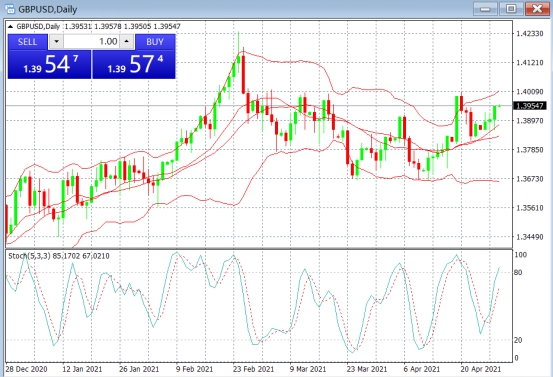The height and width of the screenshot is (377, 553).
Task: Click the 1.36730 price scale label
Action: (530, 179)
